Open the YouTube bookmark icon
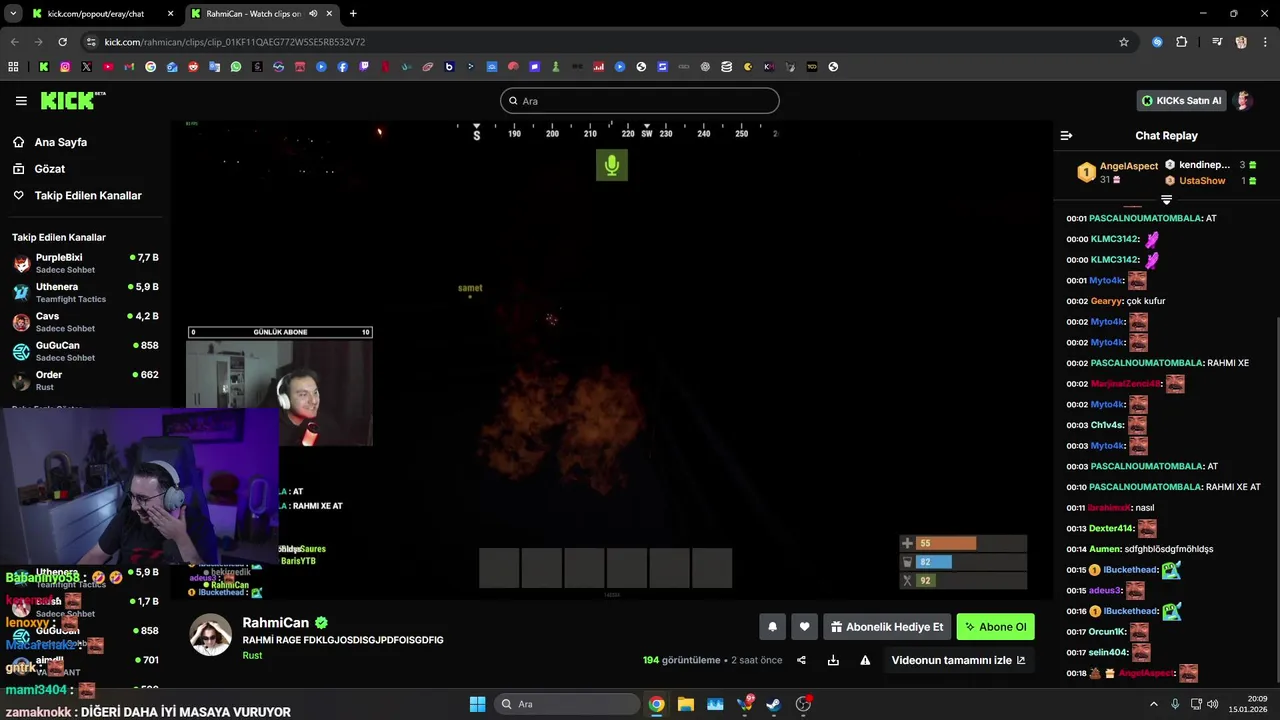 (108, 67)
